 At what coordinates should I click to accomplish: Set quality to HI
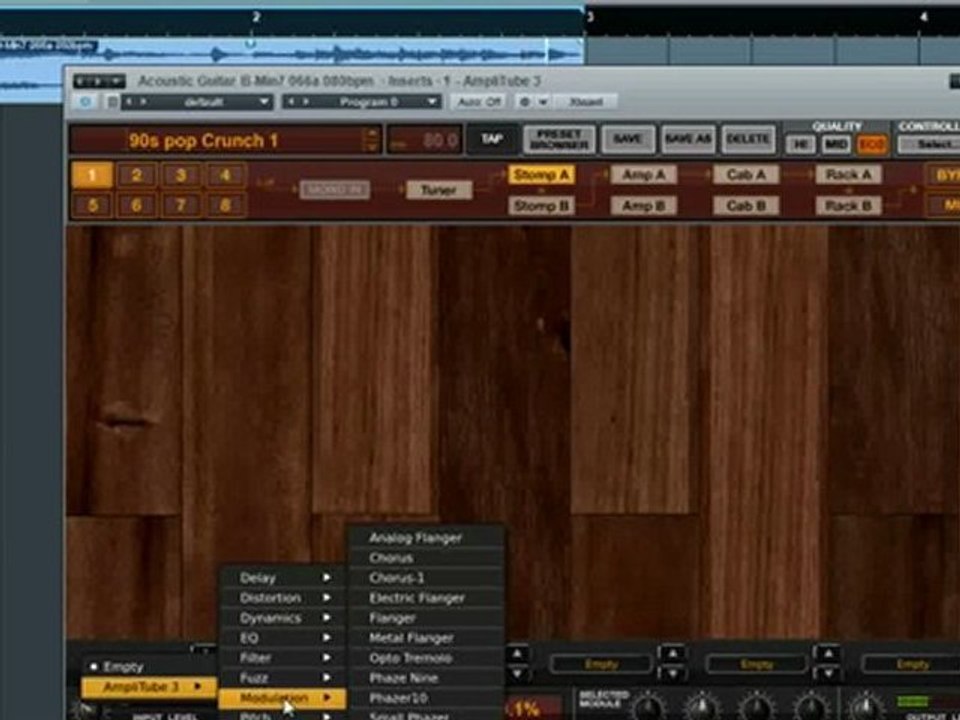[800, 144]
